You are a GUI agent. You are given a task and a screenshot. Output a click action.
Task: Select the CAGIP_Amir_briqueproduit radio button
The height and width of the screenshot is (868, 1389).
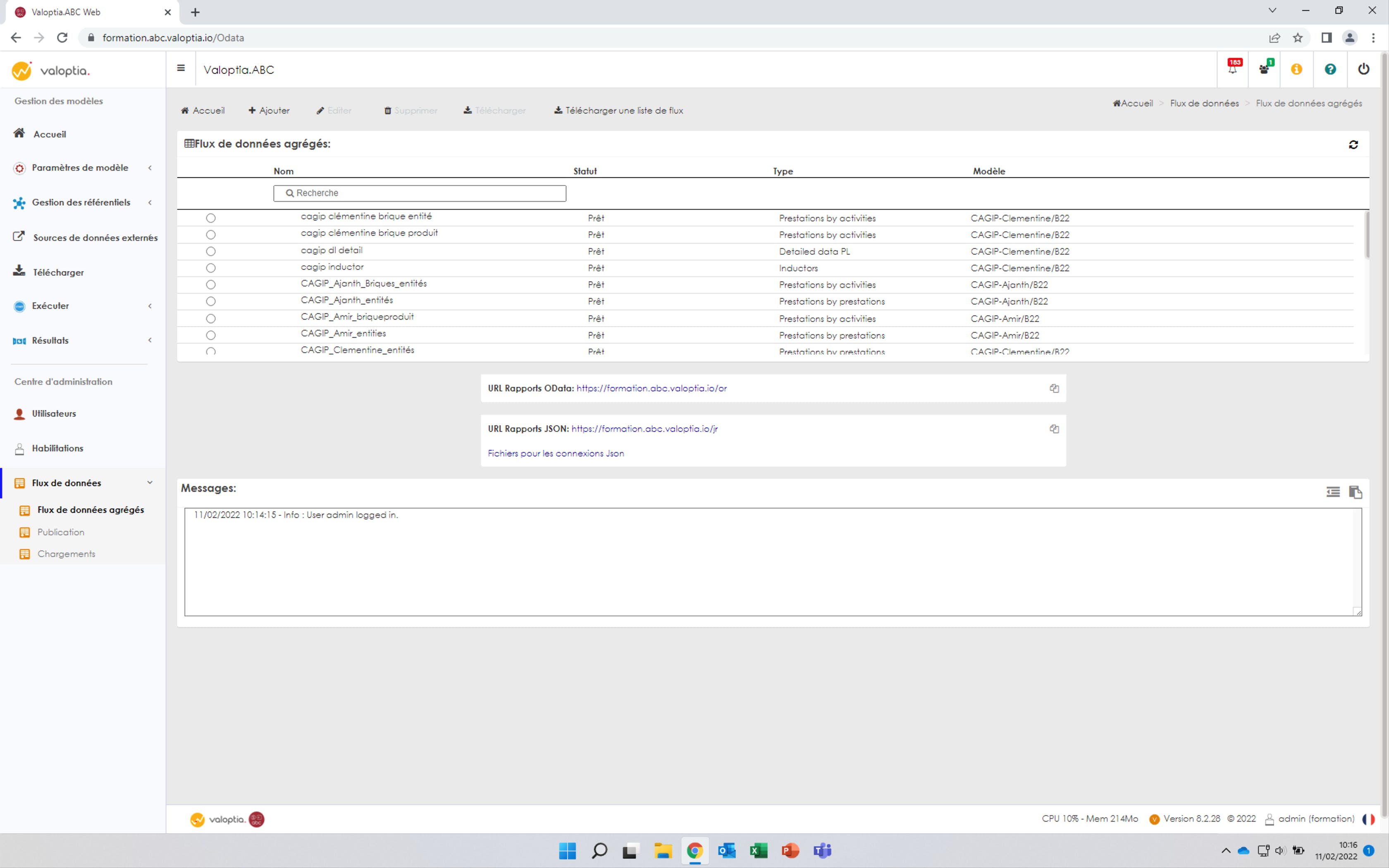(x=211, y=319)
